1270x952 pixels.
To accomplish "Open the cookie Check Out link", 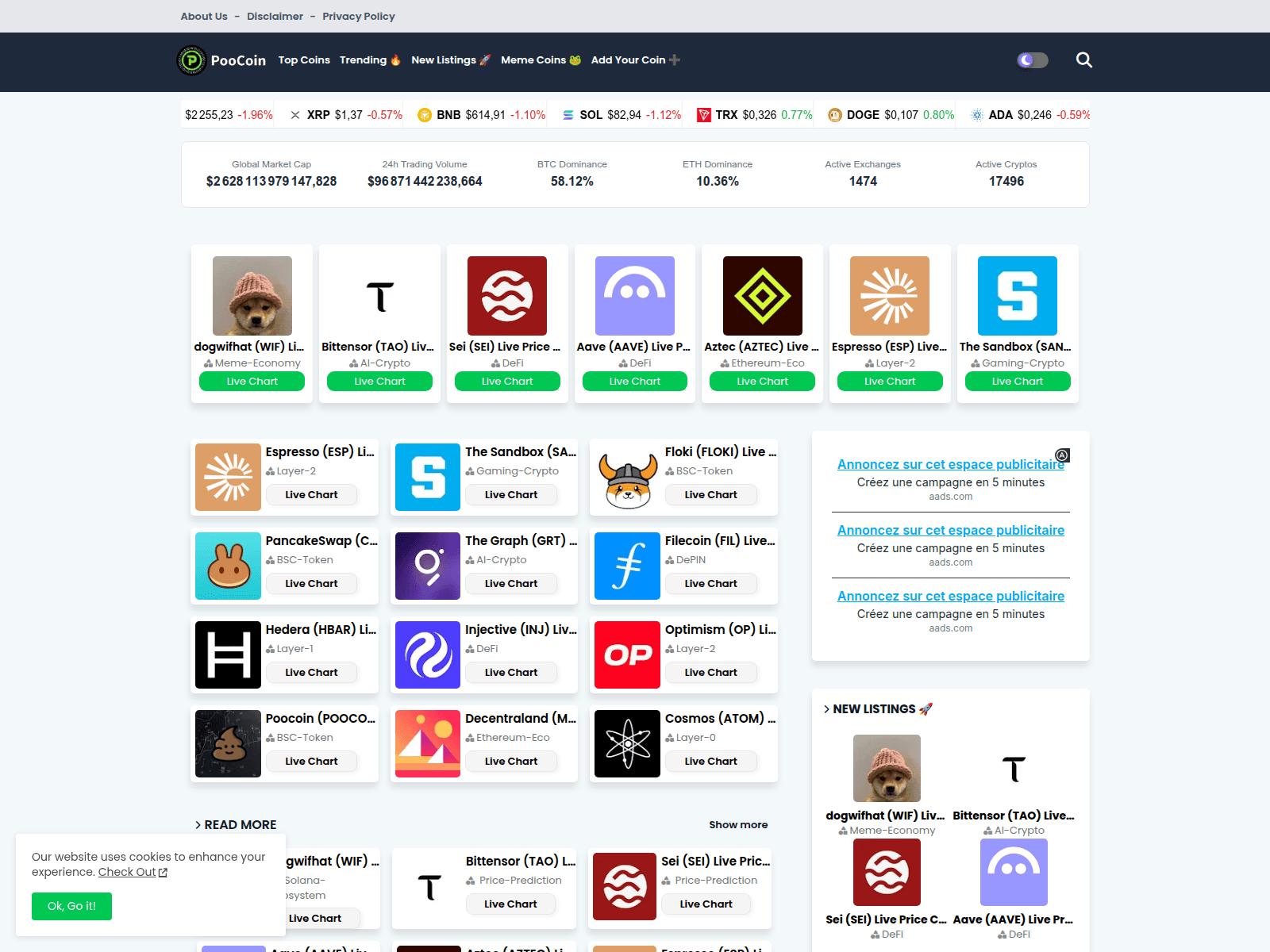I will (133, 872).
